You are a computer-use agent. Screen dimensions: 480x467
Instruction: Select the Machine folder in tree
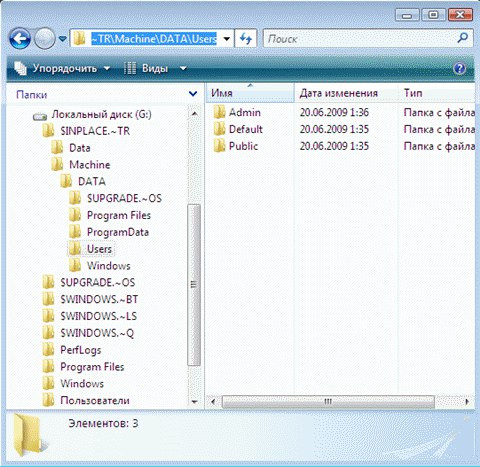click(x=89, y=165)
